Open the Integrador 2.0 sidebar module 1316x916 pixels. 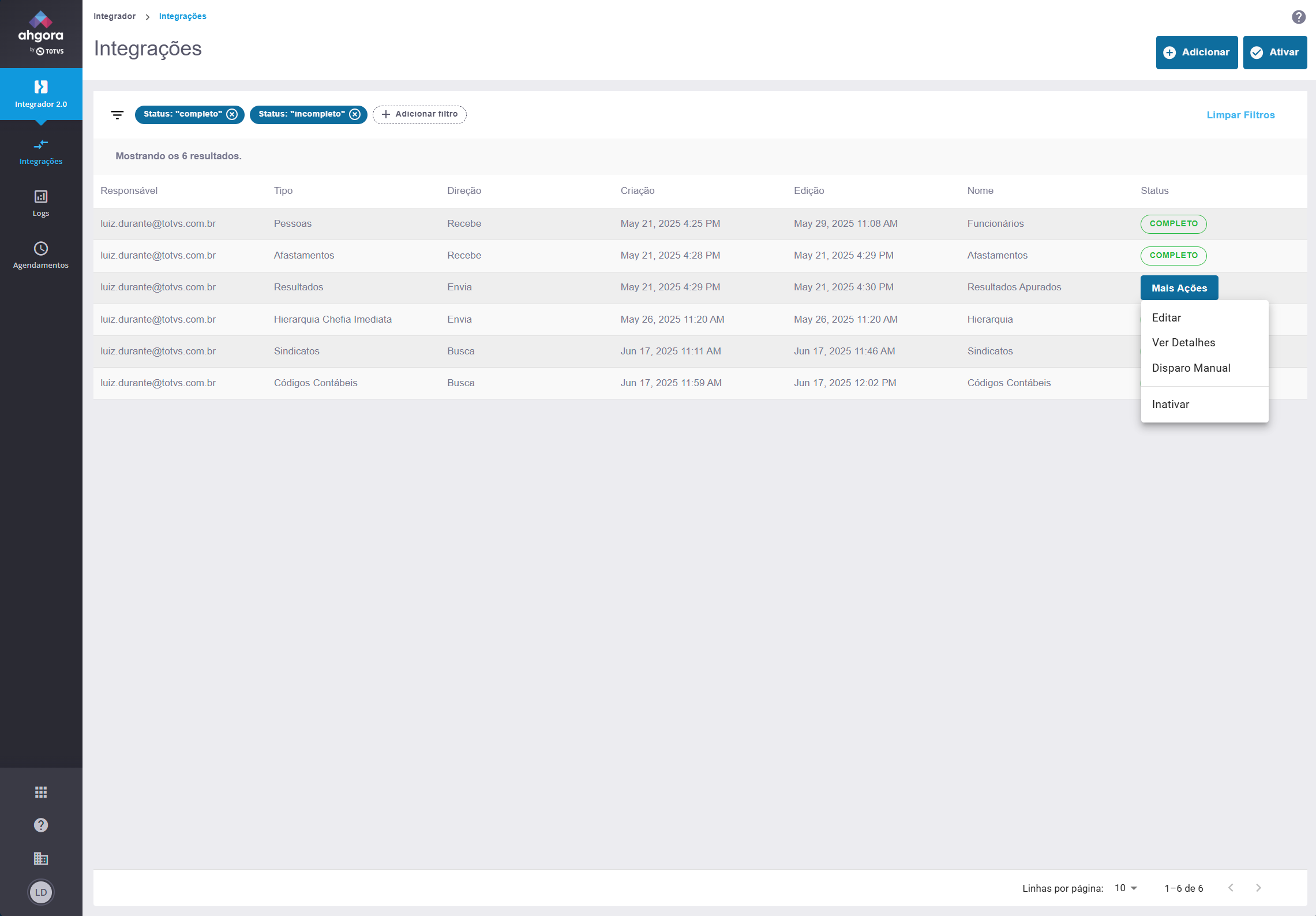coord(41,94)
